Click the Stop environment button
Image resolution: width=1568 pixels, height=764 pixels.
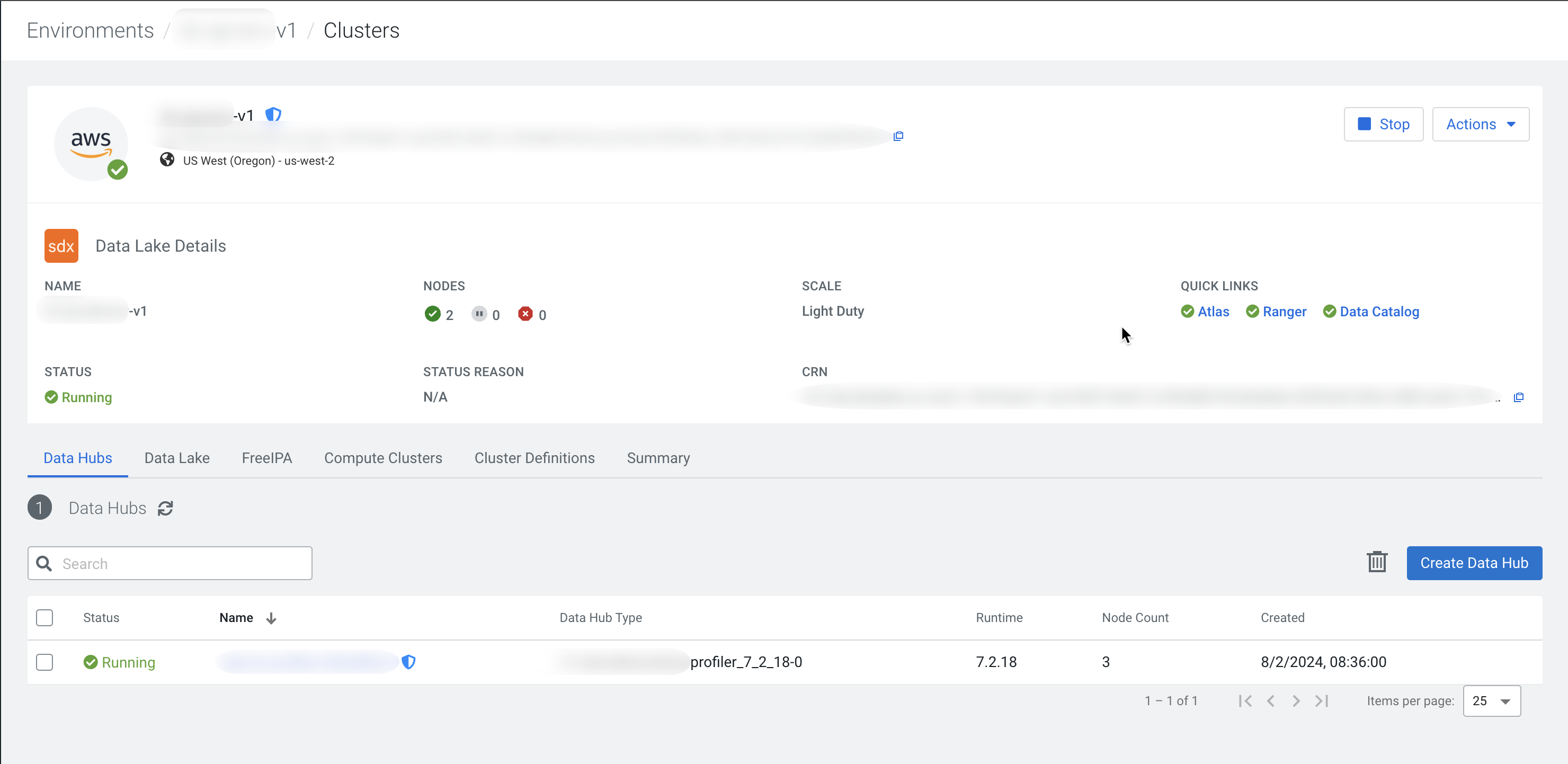1383,124
